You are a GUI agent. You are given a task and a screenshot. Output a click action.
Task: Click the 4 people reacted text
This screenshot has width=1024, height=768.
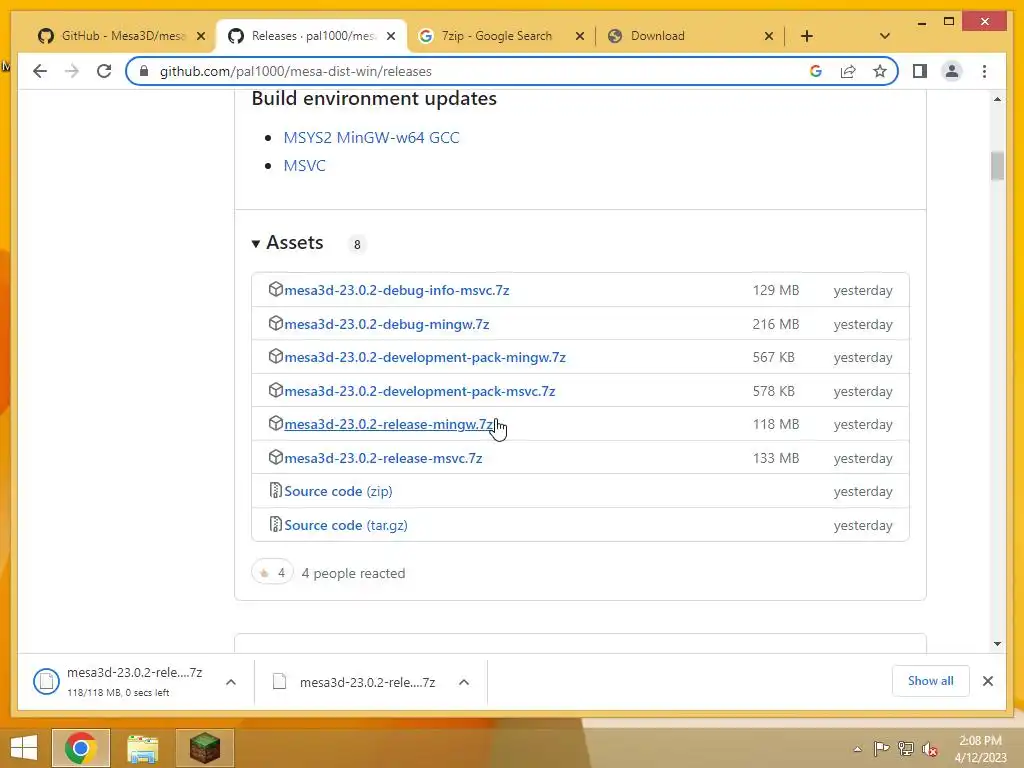point(353,573)
